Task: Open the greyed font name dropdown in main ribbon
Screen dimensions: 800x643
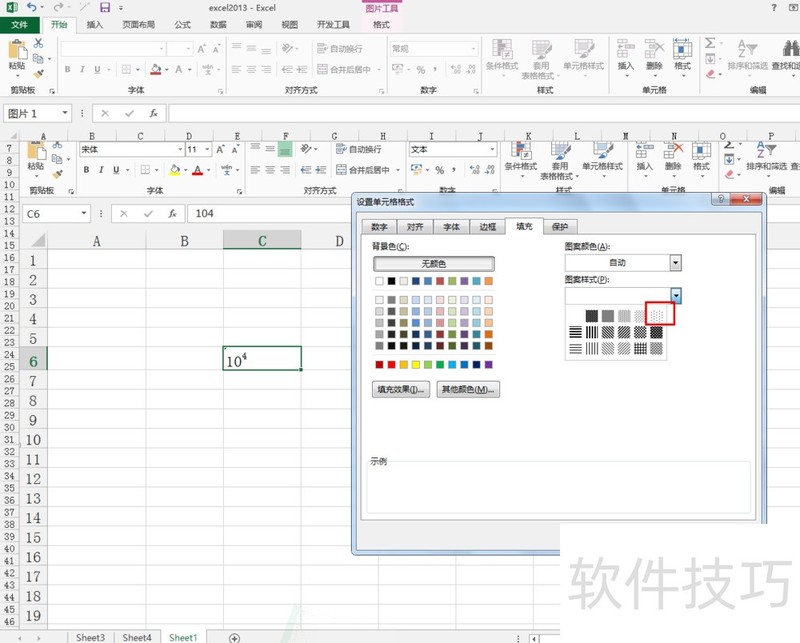Action: 161,49
